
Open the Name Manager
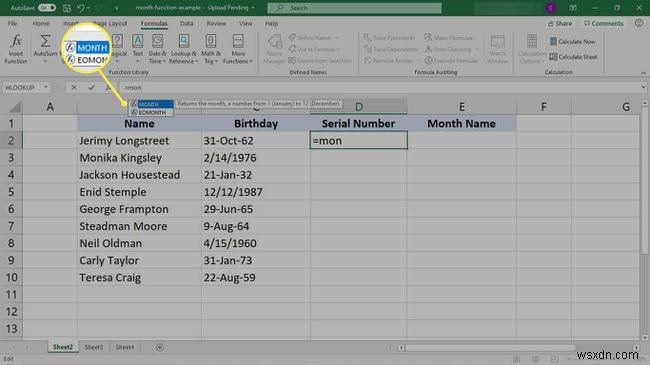click(x=274, y=49)
